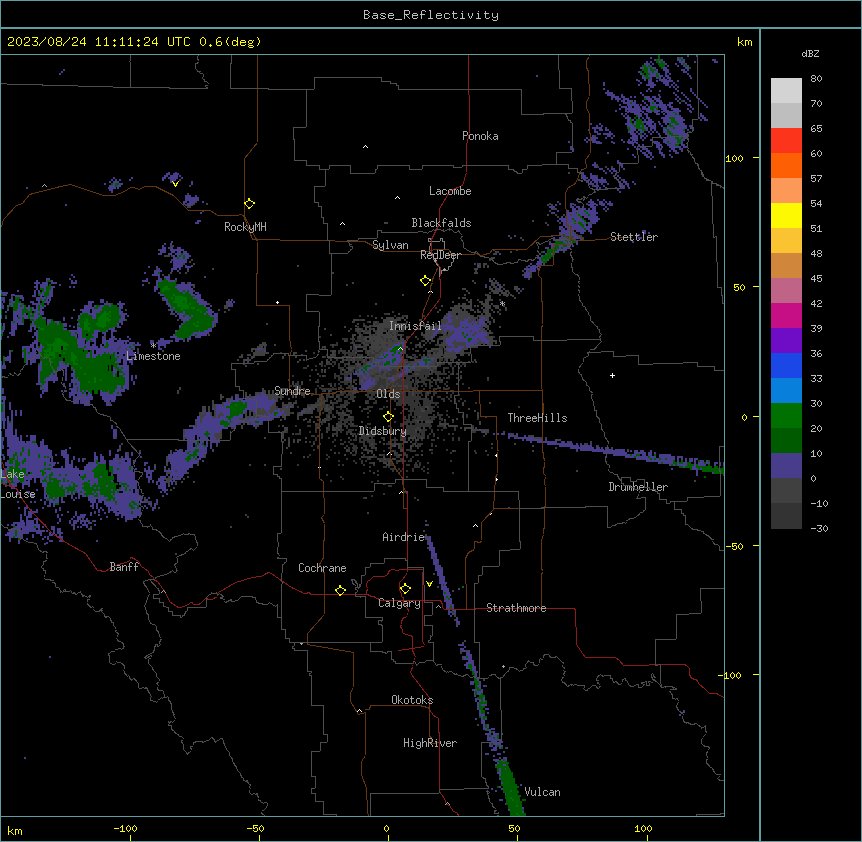Screen dimensions: 862x842
Task: Select the Okotoks label
Action: [412, 700]
